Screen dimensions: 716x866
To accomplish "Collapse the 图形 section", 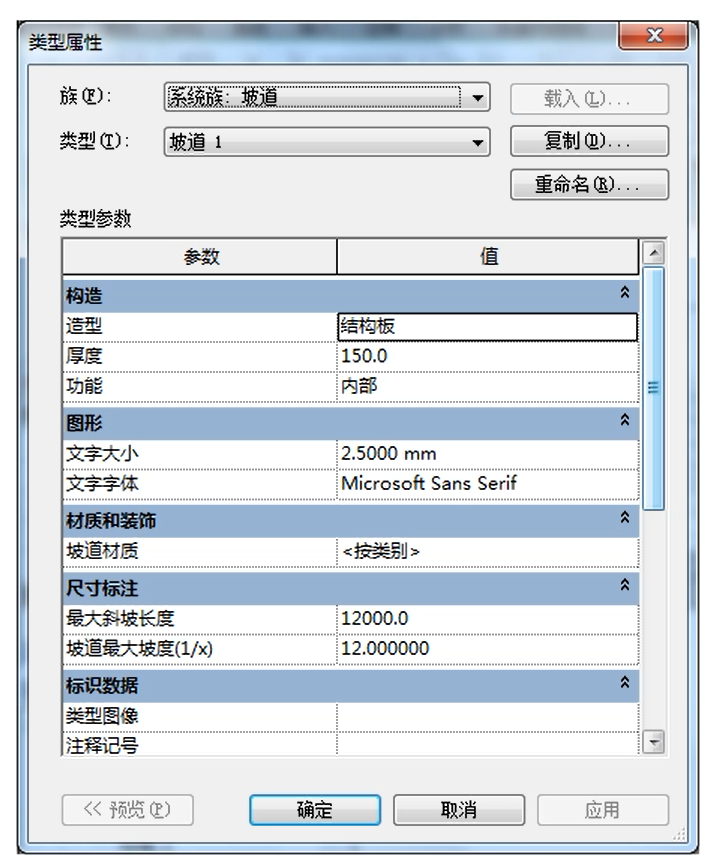I will tap(625, 422).
